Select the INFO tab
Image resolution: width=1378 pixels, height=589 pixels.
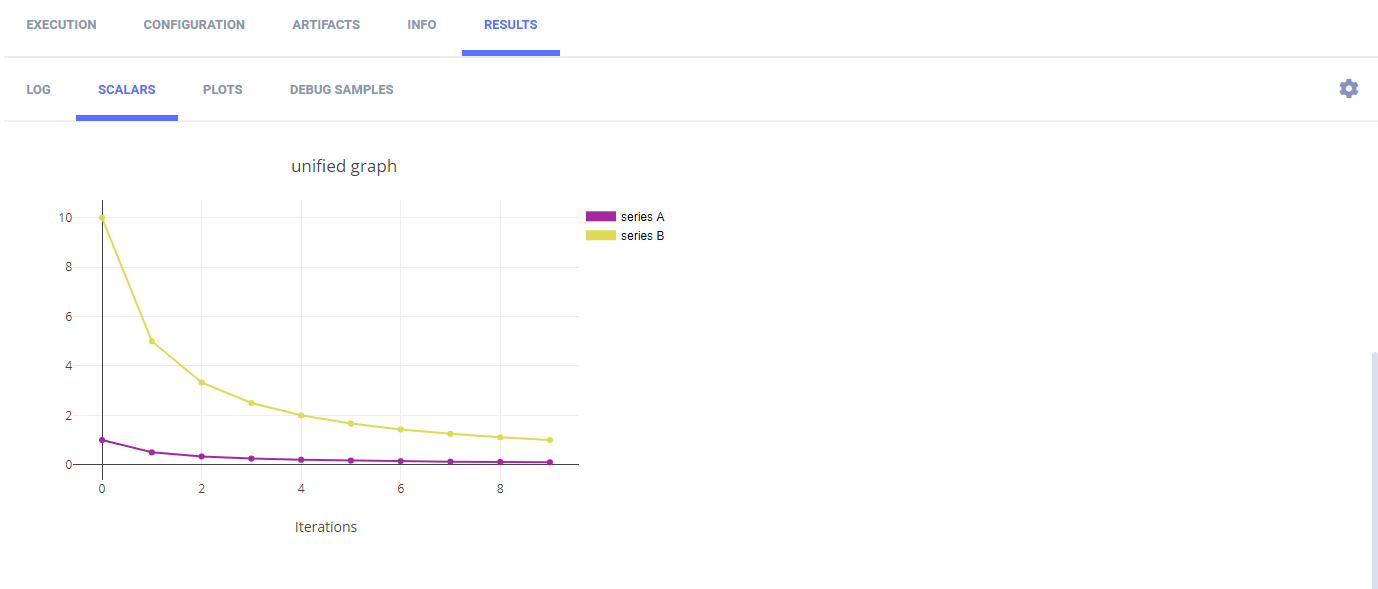422,25
